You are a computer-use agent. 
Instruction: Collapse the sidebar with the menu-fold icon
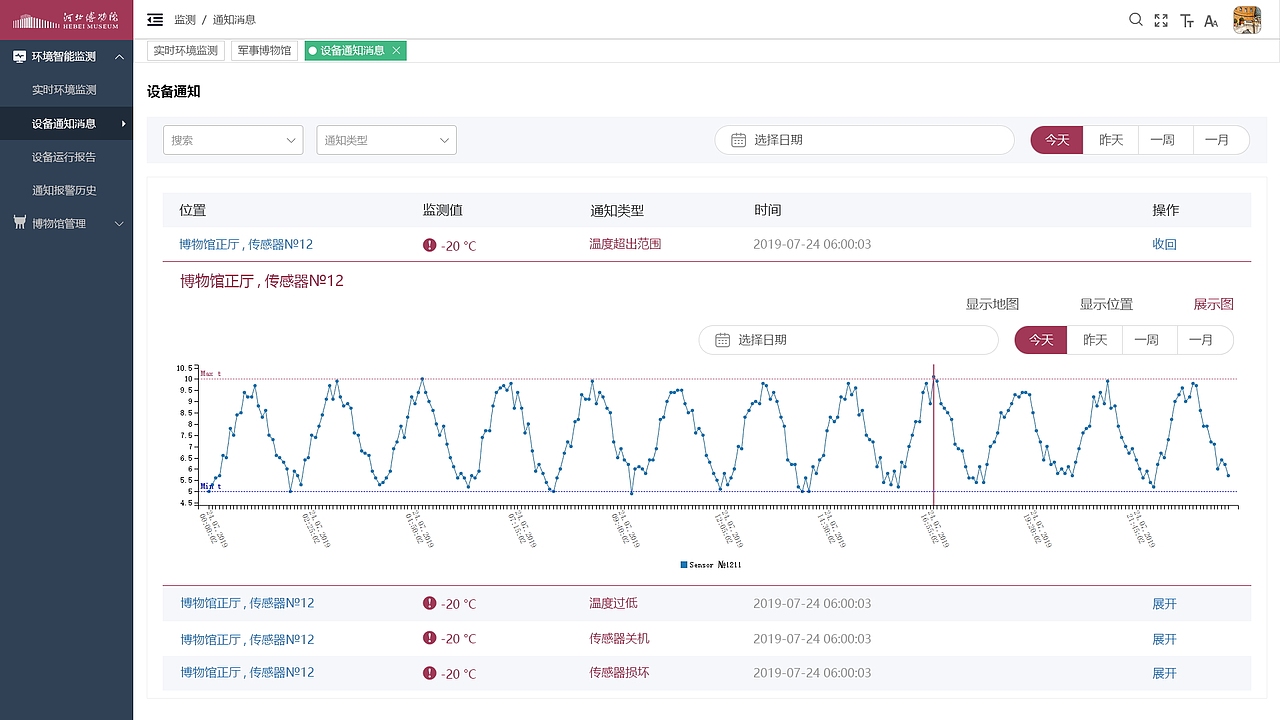155,20
